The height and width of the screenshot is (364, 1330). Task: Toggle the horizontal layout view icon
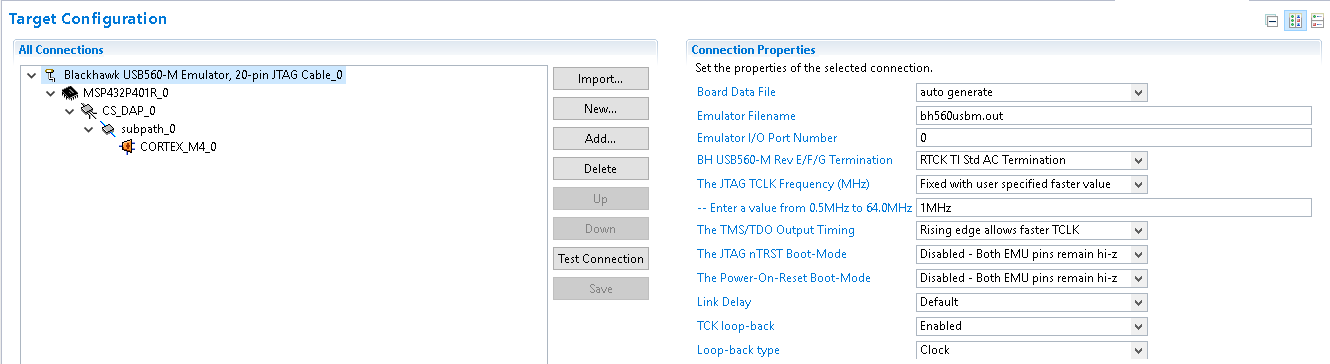click(x=1296, y=21)
